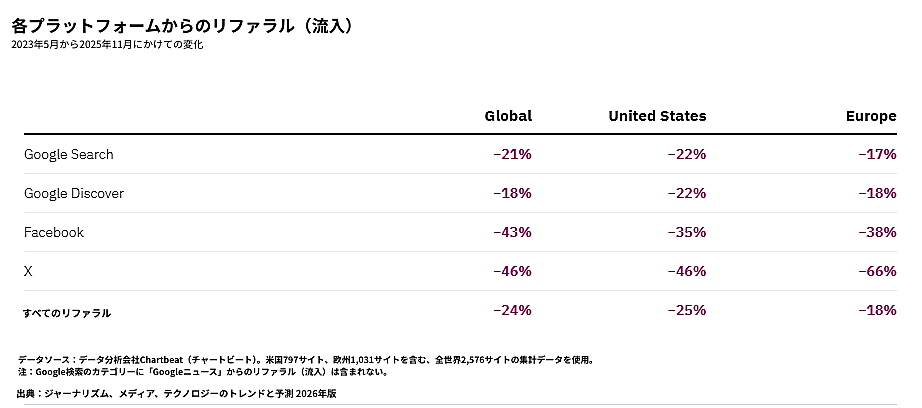Click the Europe column header

870,116
